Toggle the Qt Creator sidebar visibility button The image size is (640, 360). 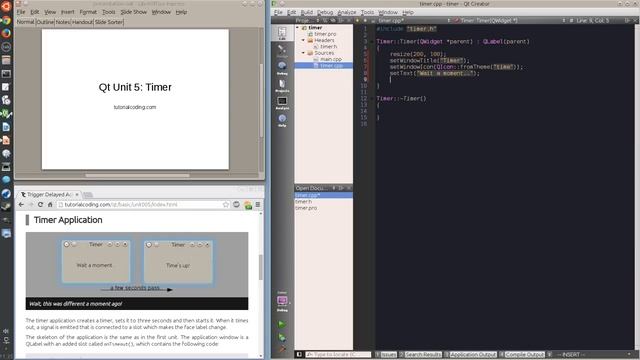pos(299,355)
